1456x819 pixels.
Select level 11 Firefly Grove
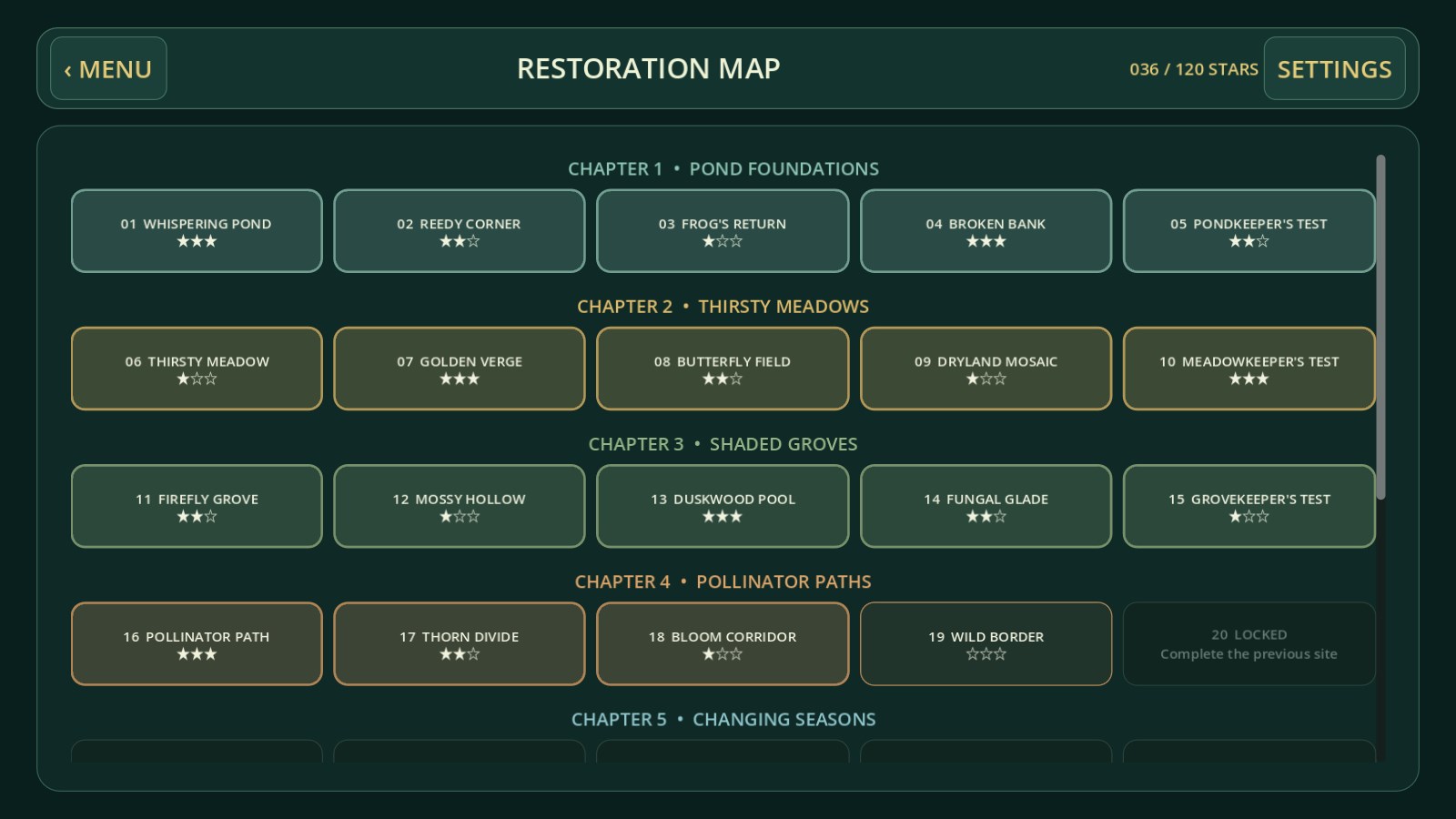197,506
